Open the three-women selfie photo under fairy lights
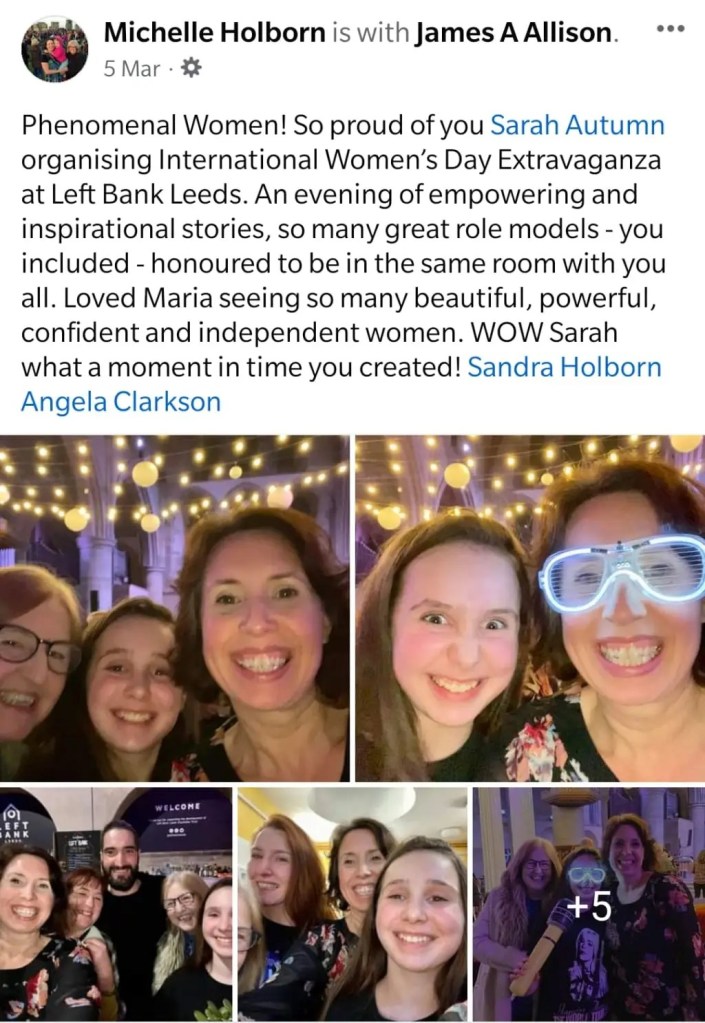Image resolution: width=705 pixels, height=1023 pixels. 175,608
